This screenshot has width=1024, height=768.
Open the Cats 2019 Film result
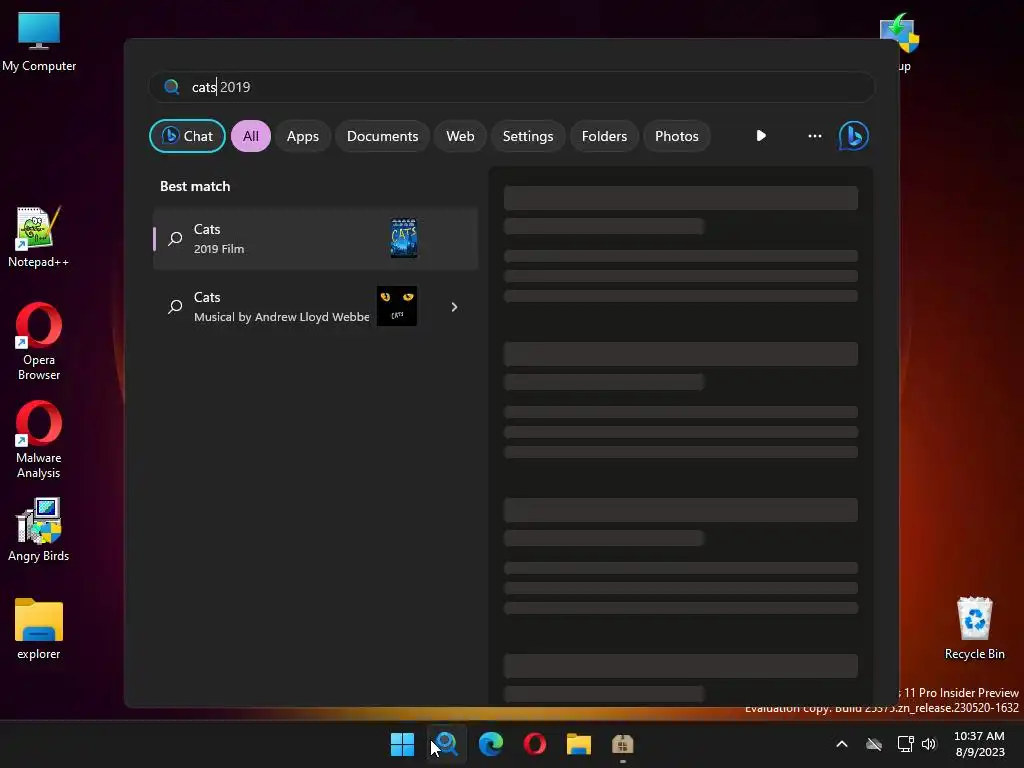coord(315,238)
